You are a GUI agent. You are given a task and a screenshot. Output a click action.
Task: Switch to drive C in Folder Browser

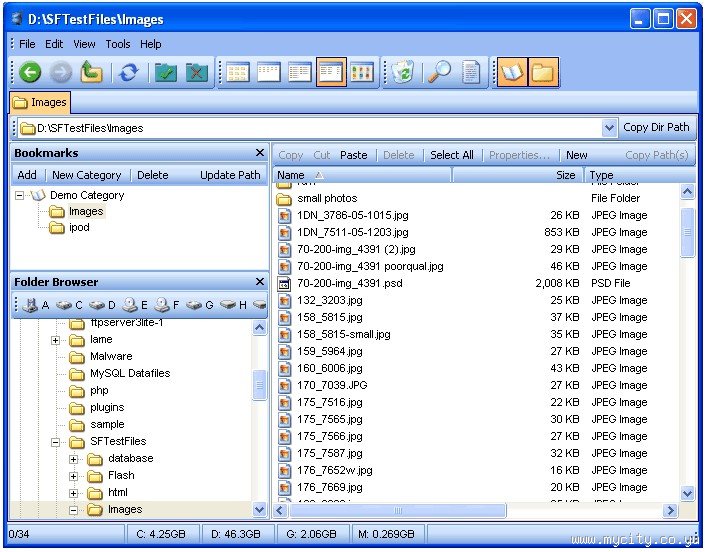pyautogui.click(x=71, y=305)
